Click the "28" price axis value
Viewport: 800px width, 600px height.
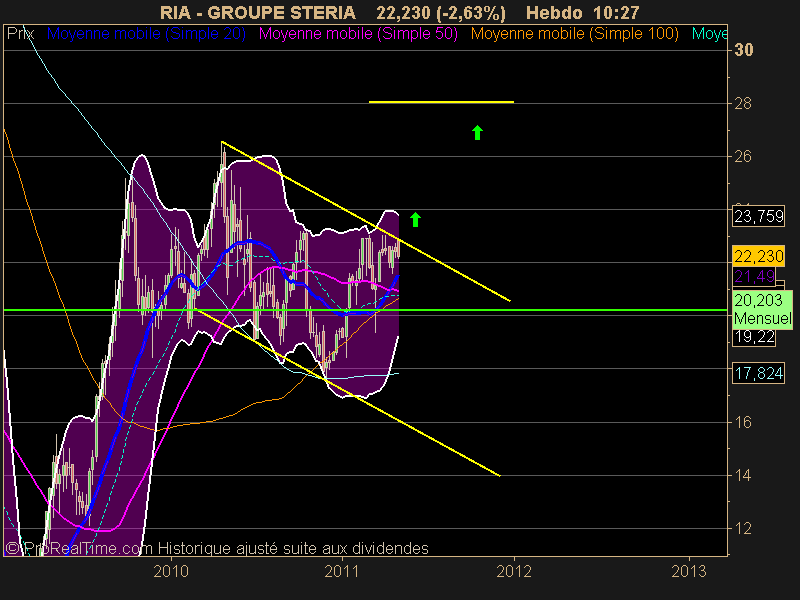(743, 104)
